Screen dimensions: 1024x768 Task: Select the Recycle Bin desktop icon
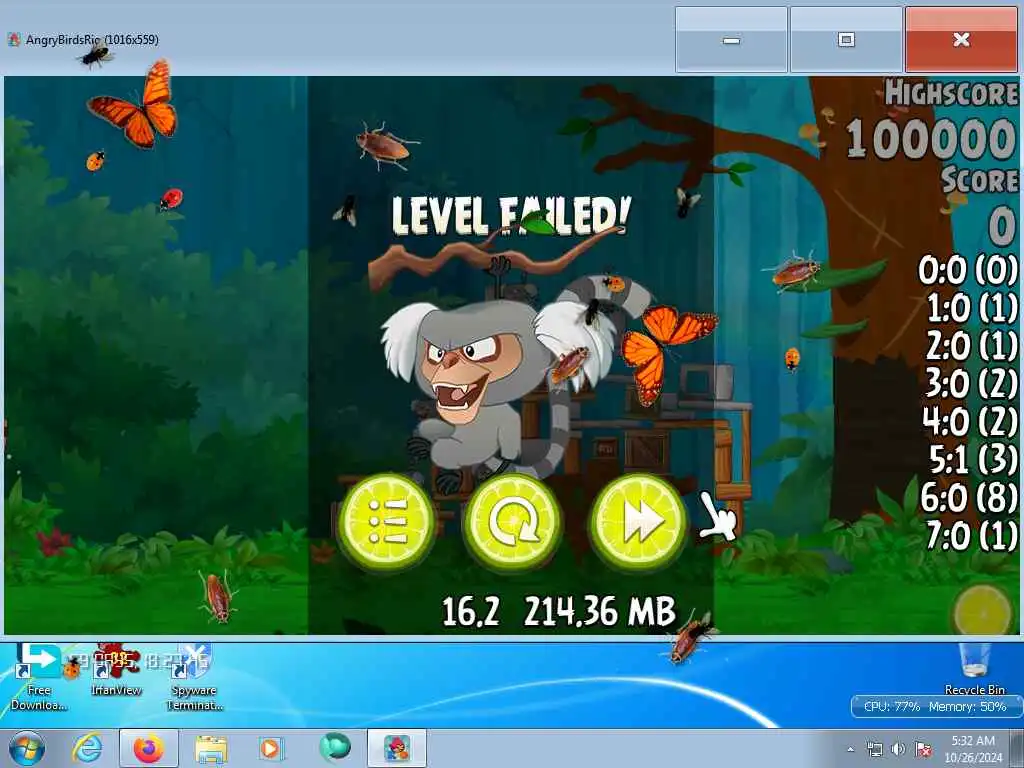[974, 669]
